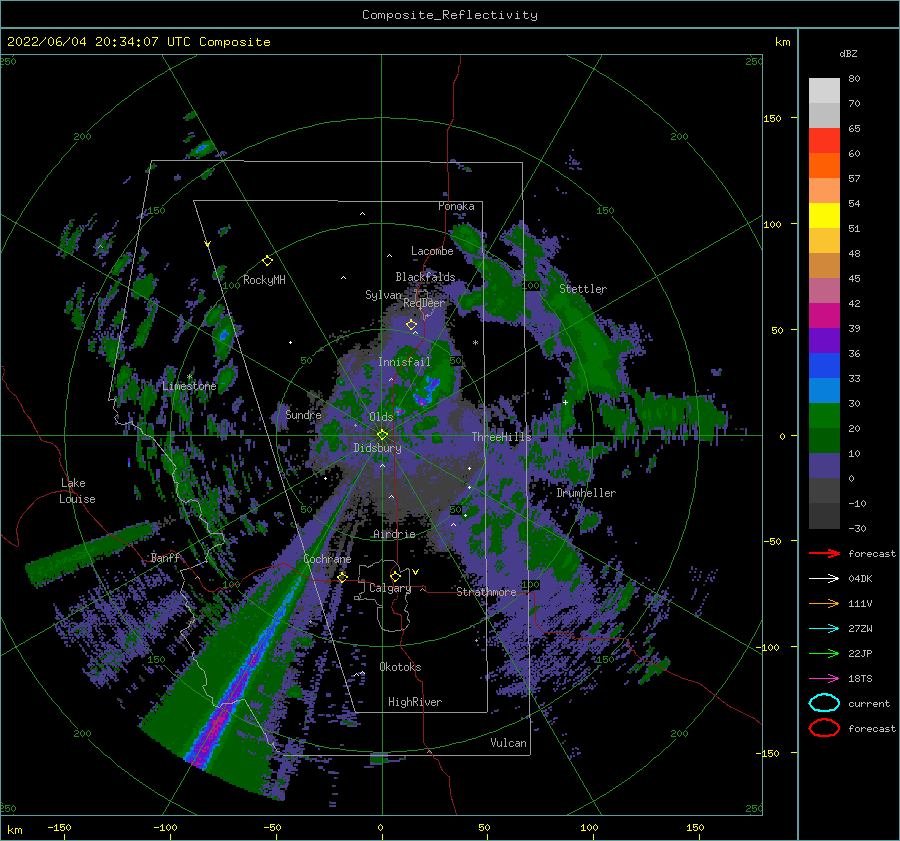Click the Olds town label
This screenshot has width=900, height=841.
pos(381,417)
